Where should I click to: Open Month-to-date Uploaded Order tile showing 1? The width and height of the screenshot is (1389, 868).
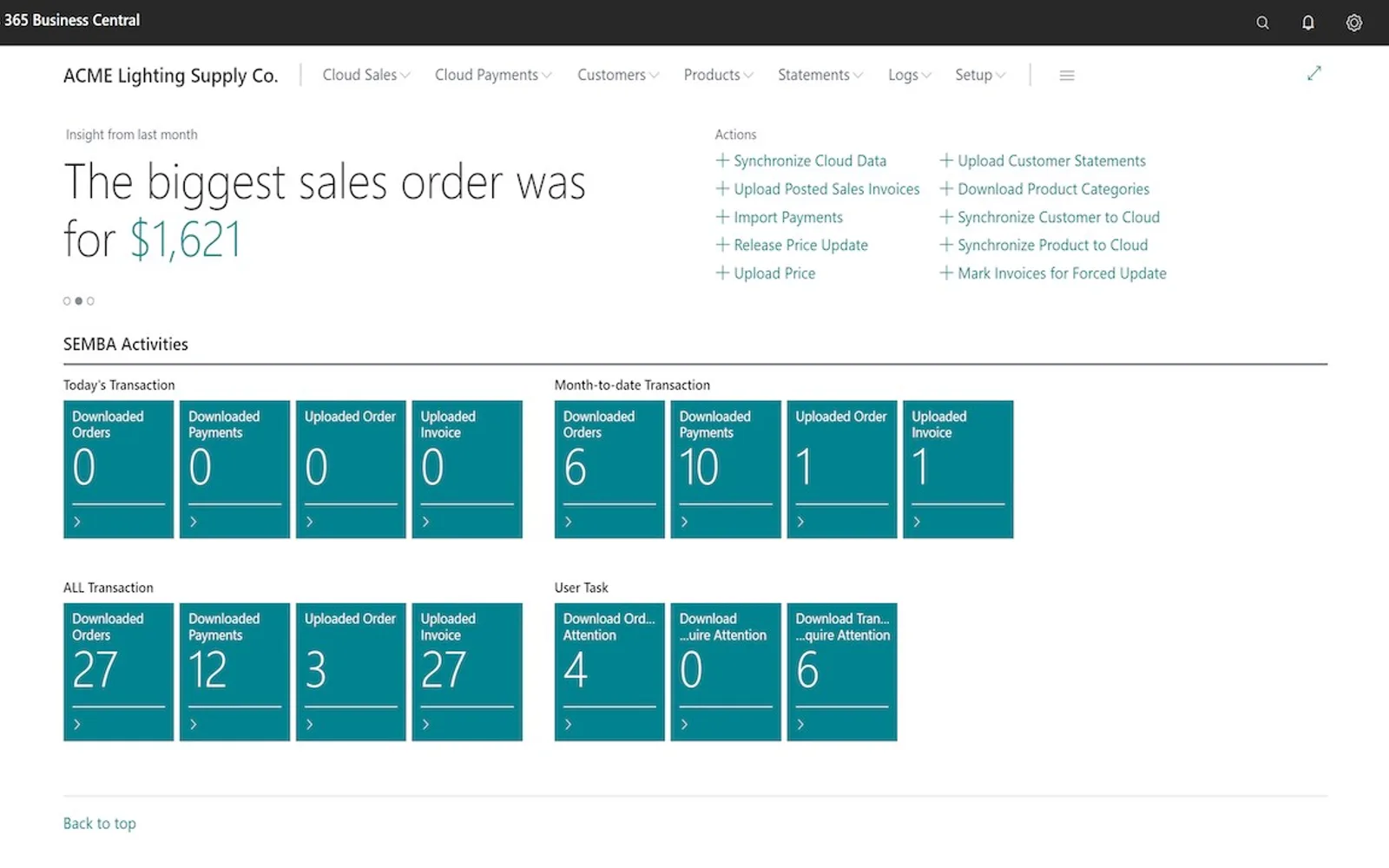841,469
